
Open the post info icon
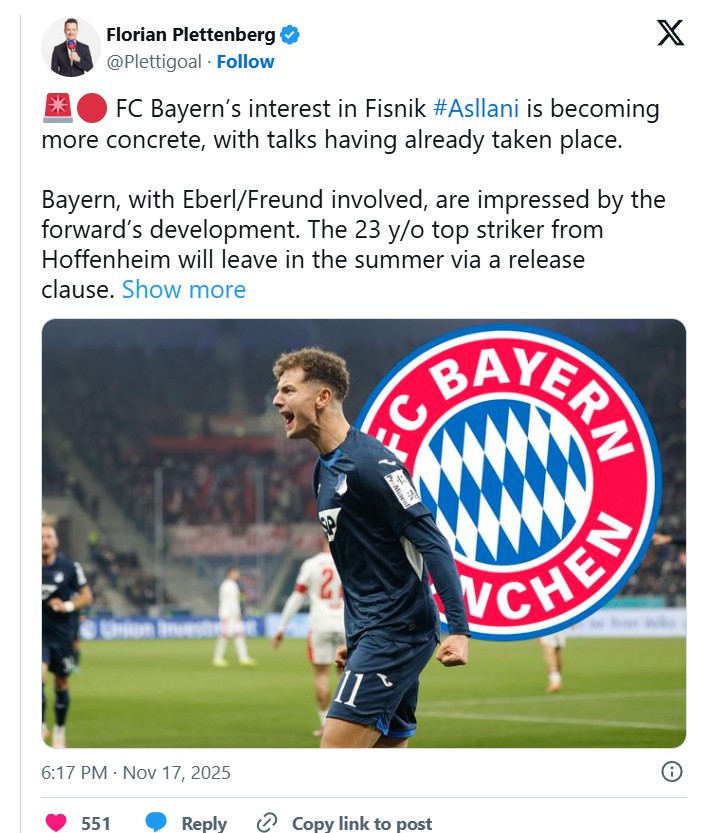click(x=673, y=772)
